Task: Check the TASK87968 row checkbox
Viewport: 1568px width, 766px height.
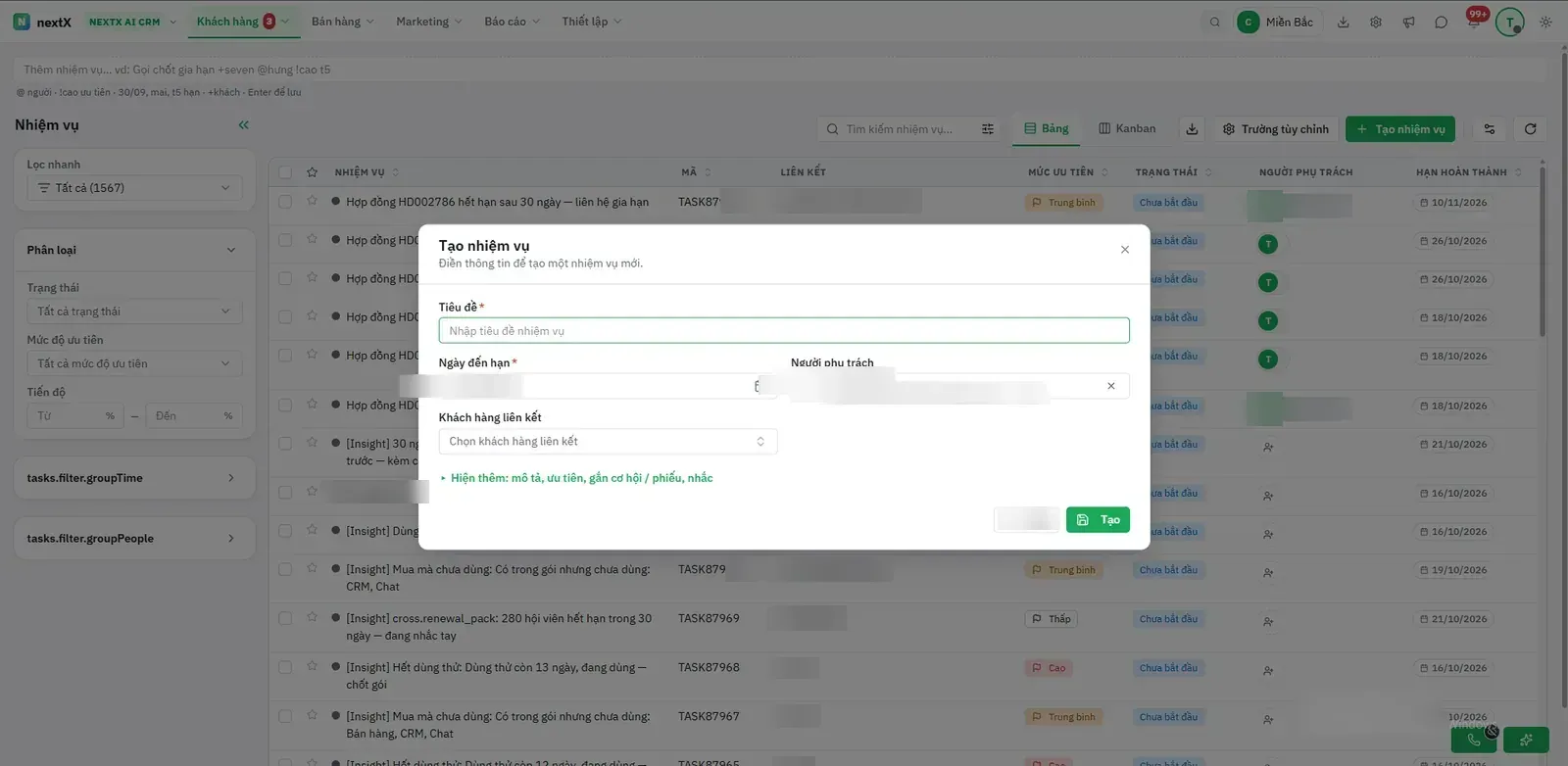Action: (285, 667)
